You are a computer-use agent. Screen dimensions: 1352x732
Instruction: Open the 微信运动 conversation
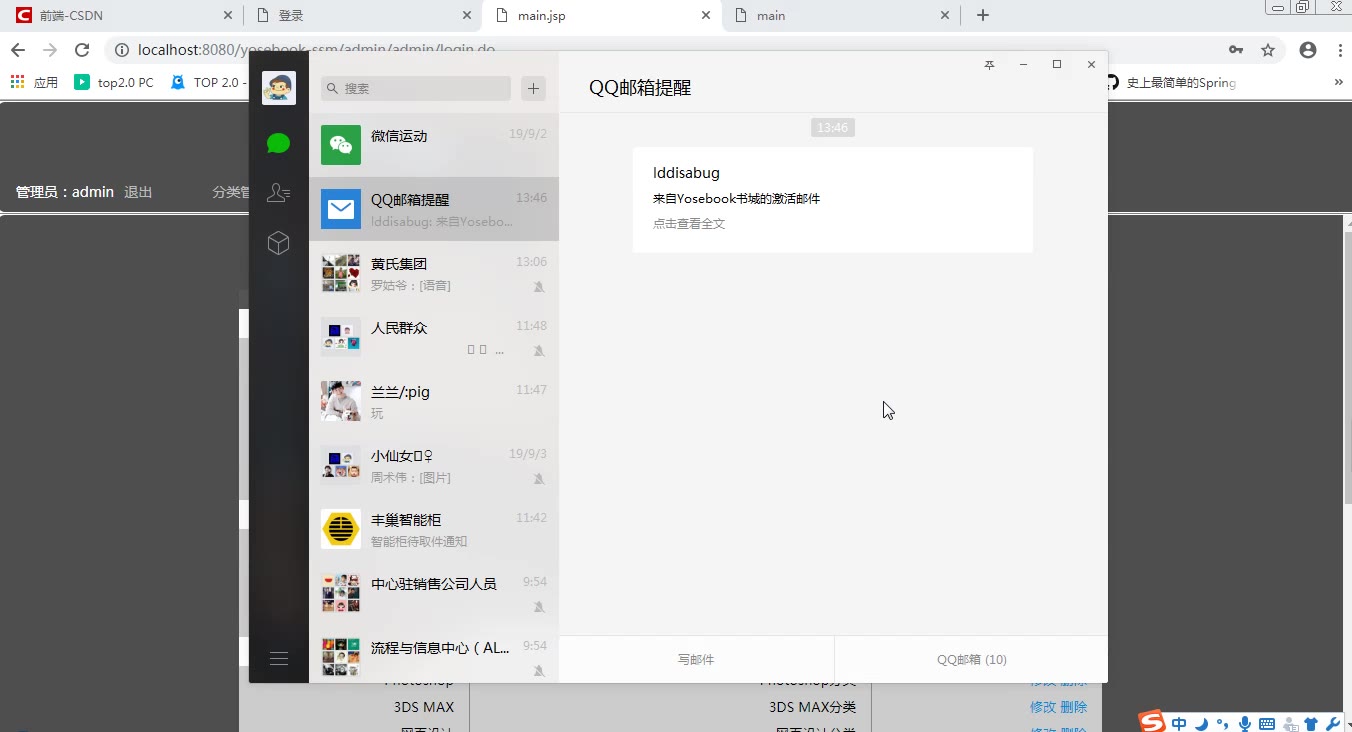[434, 145]
